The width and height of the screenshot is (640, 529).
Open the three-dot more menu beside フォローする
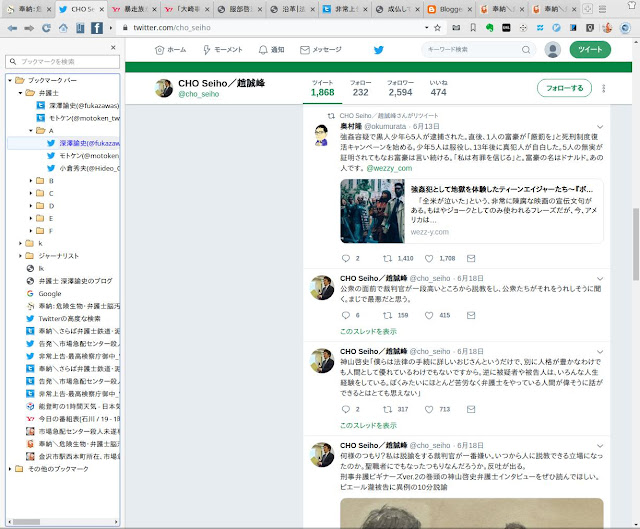[604, 88]
